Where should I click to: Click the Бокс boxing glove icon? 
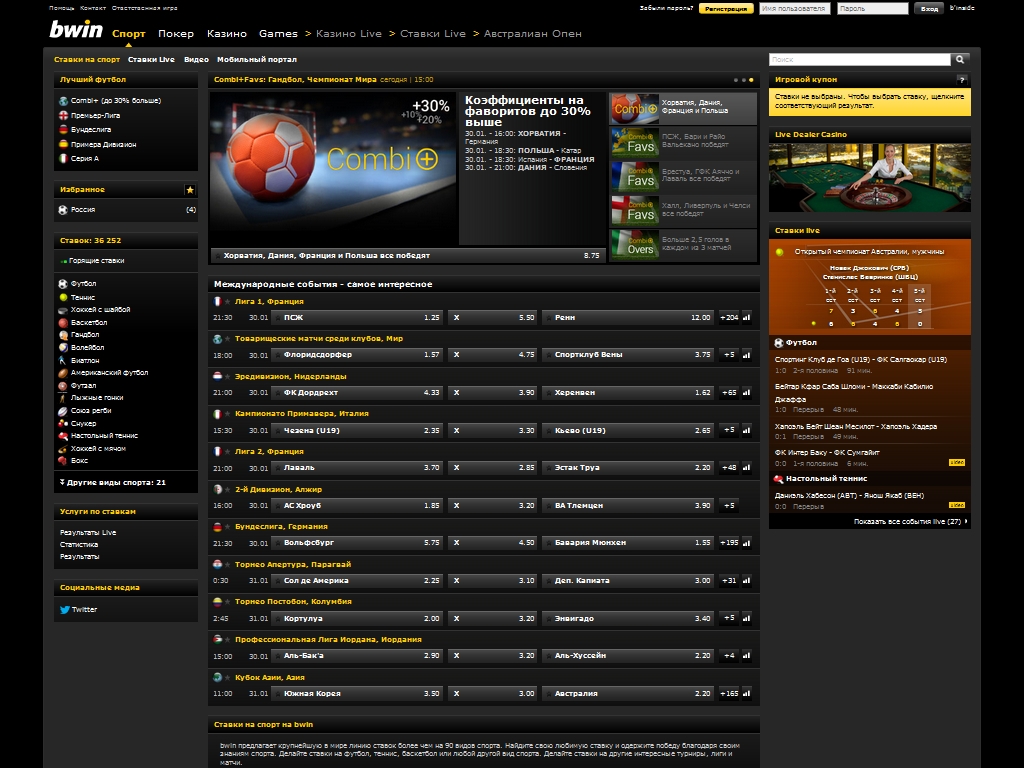pos(64,460)
